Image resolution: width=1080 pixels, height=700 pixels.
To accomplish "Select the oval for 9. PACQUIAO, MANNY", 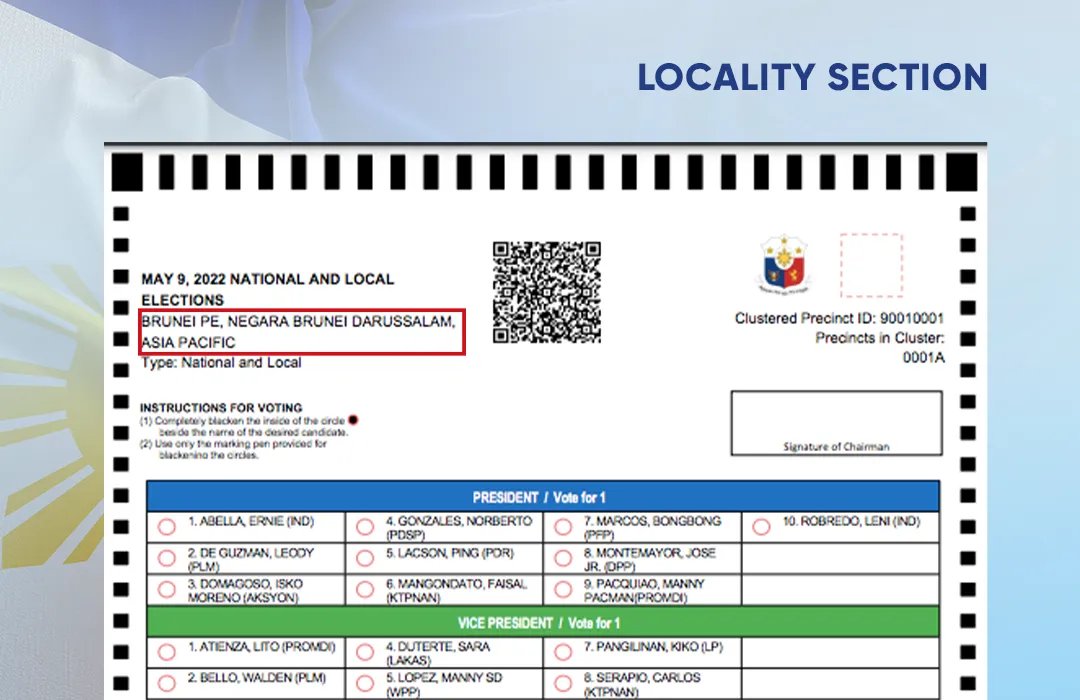I will click(563, 590).
